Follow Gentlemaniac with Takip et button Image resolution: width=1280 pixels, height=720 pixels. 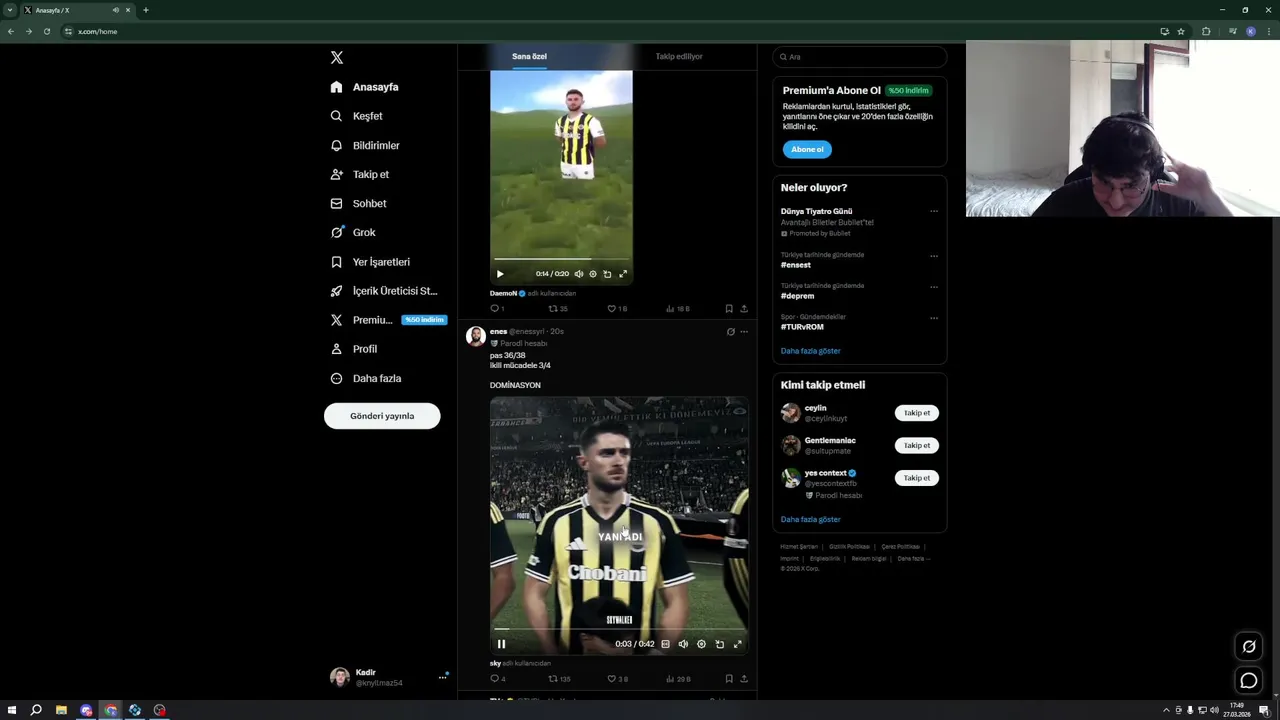917,445
